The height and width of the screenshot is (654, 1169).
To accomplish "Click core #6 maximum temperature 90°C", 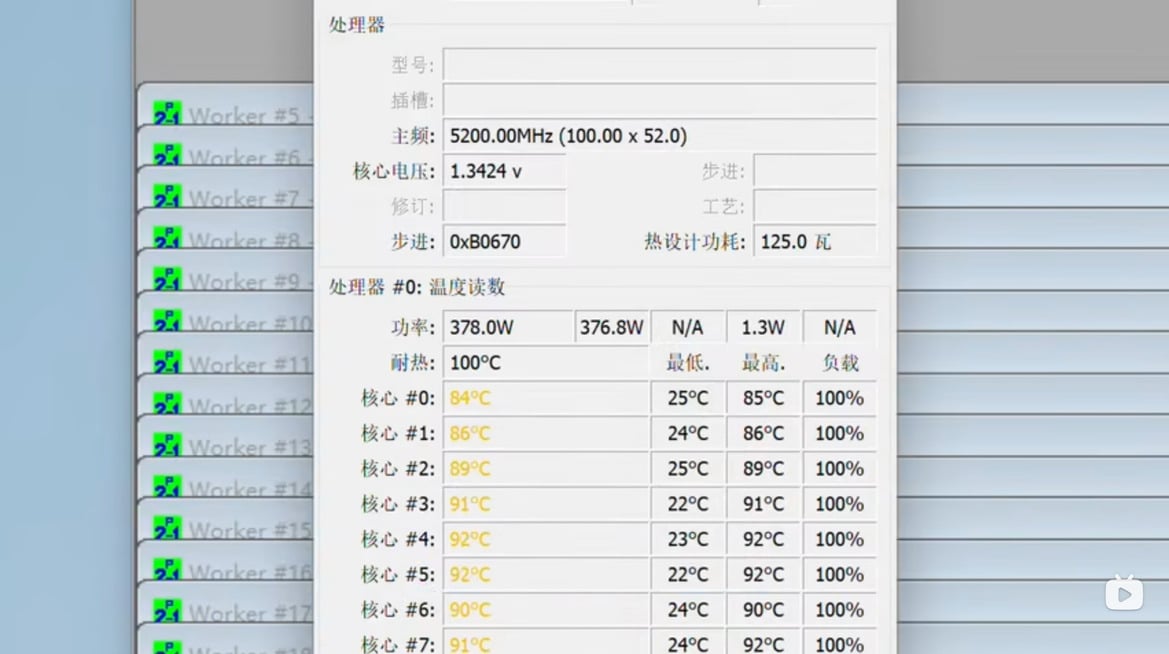I will click(x=763, y=610).
